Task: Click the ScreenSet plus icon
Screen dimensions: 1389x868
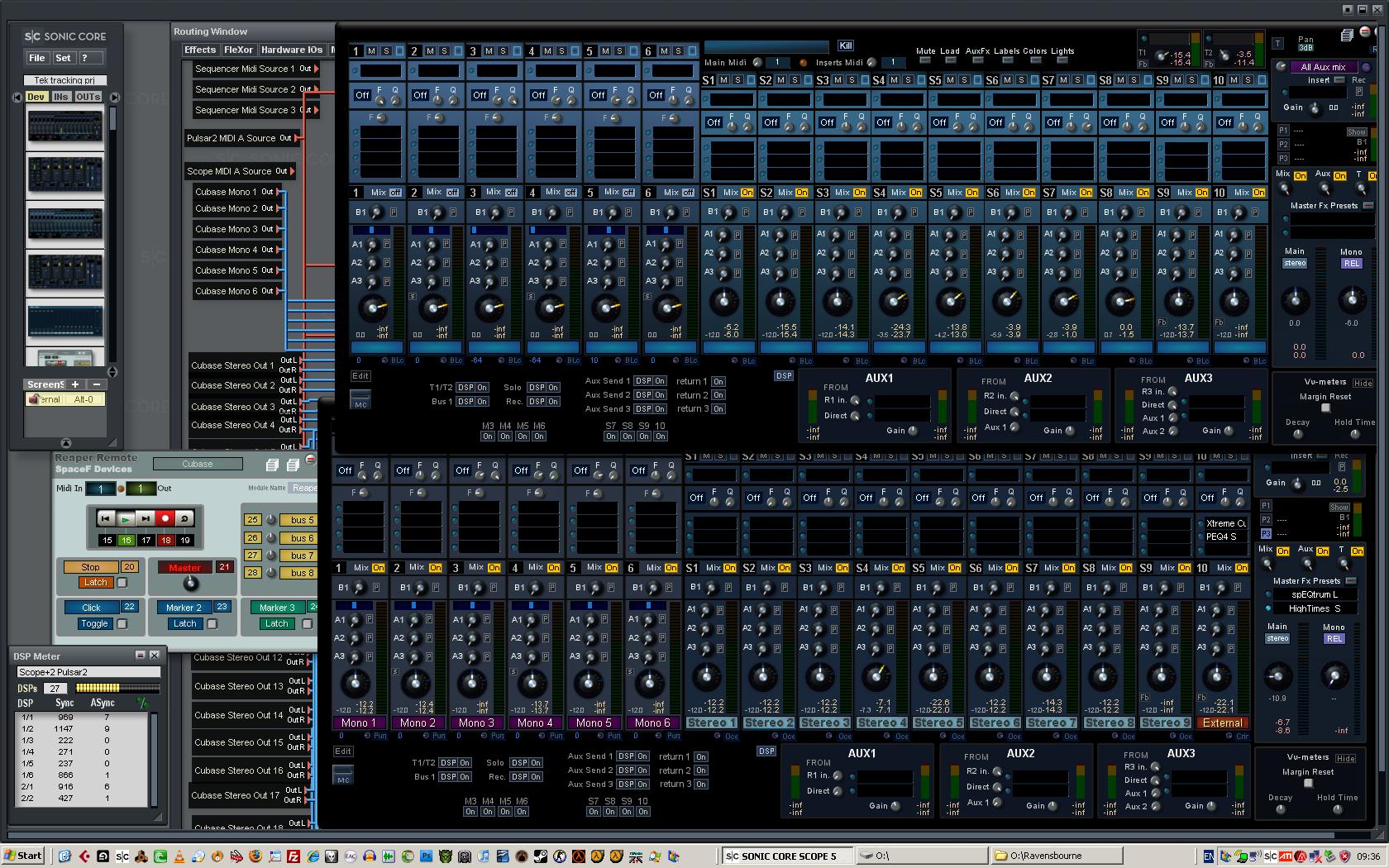Action: coord(75,384)
